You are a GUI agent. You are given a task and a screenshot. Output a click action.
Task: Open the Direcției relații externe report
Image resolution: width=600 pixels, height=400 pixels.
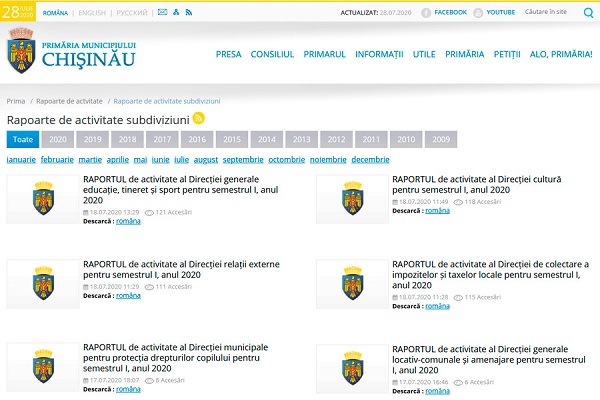[181, 269]
